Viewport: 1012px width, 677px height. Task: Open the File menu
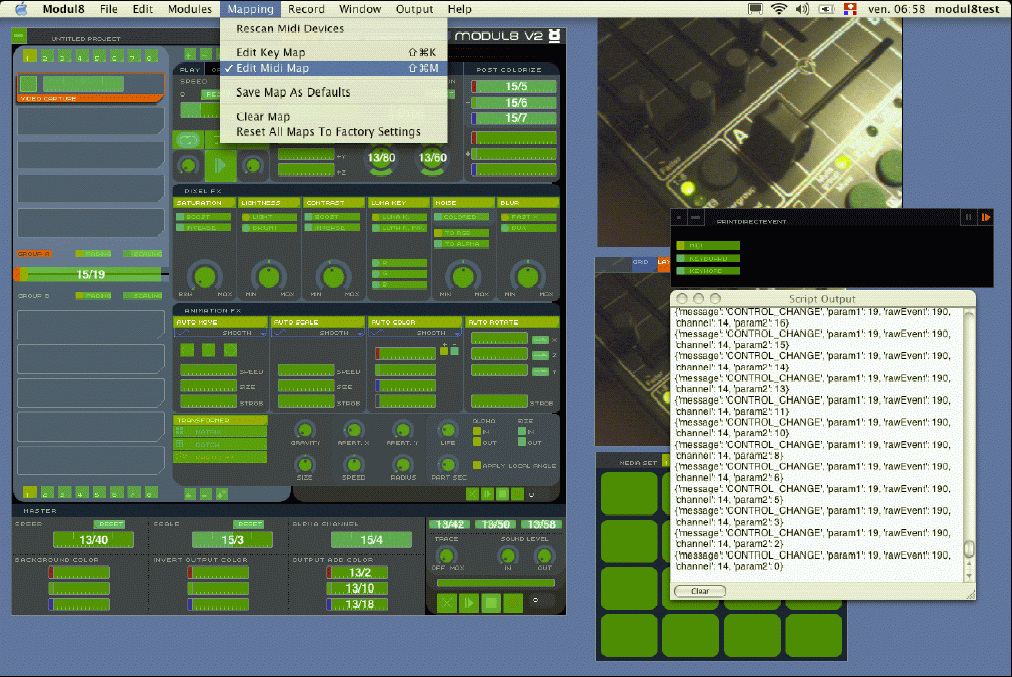click(x=109, y=9)
